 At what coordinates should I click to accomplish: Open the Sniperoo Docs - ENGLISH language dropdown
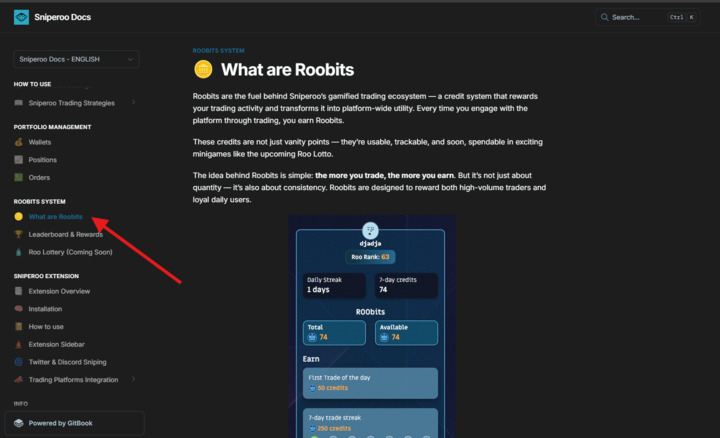click(76, 59)
